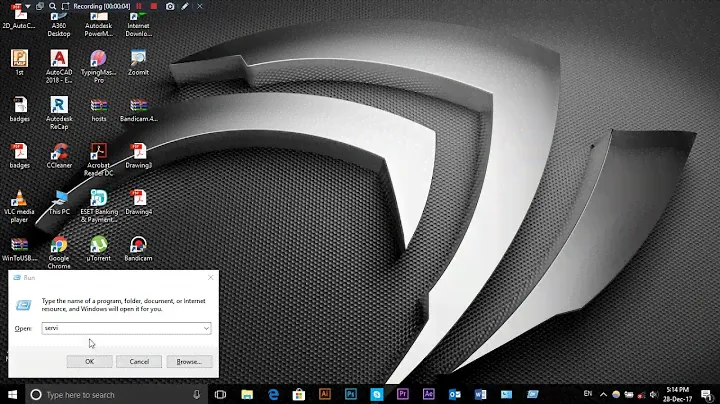Screen dimensions: 720x404
Task: Open Google Chrome from the desktop
Action: 59,246
